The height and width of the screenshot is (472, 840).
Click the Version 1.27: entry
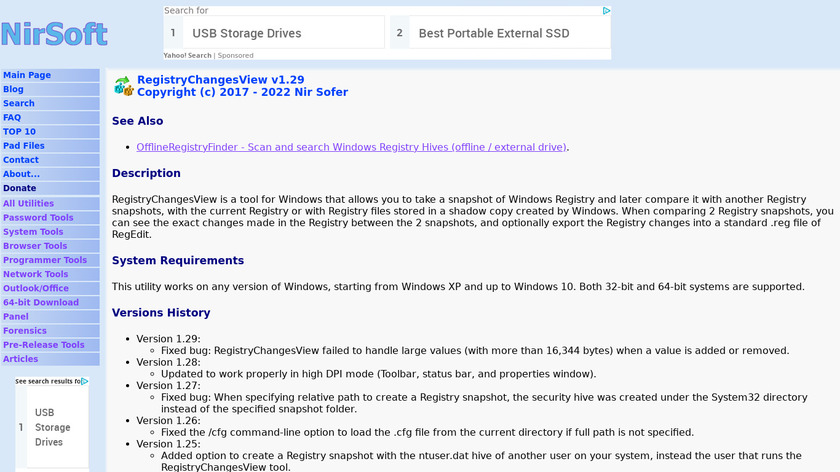[168, 386]
